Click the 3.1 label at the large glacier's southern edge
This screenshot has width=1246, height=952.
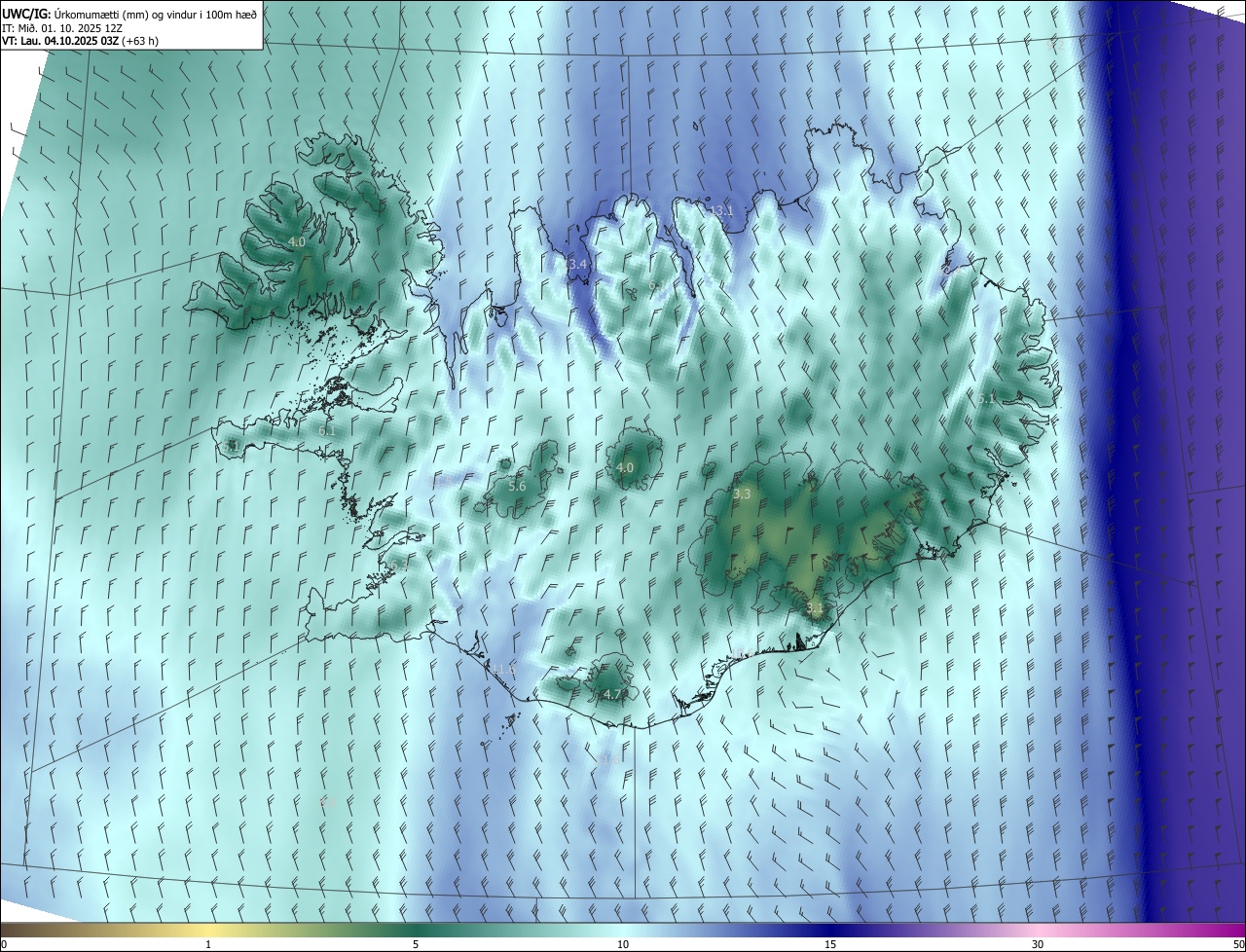pyautogui.click(x=815, y=608)
